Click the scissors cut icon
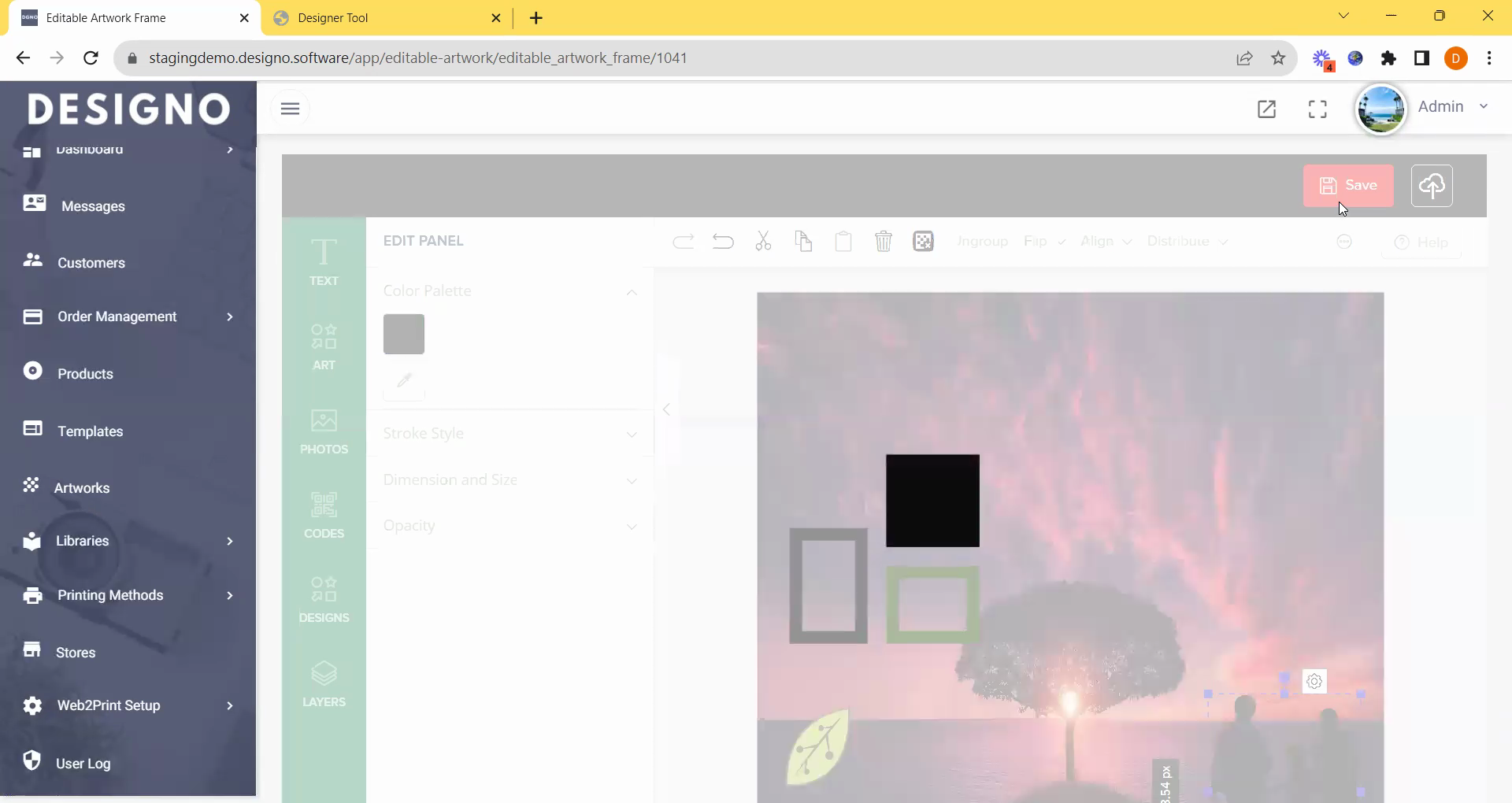Screen dimensions: 1512x803 762,241
